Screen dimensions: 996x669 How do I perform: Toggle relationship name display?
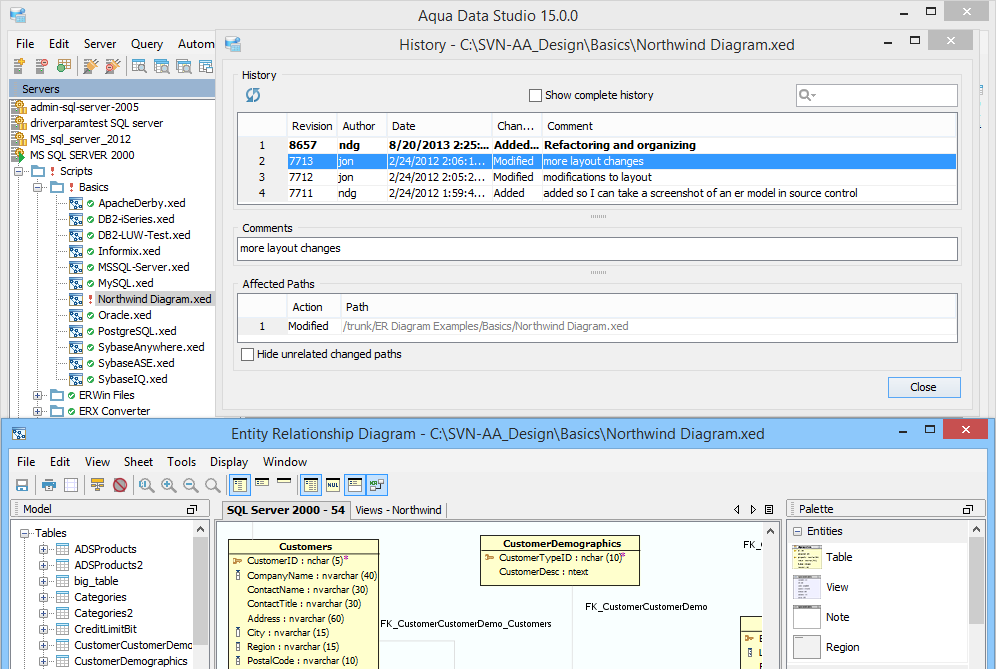377,485
